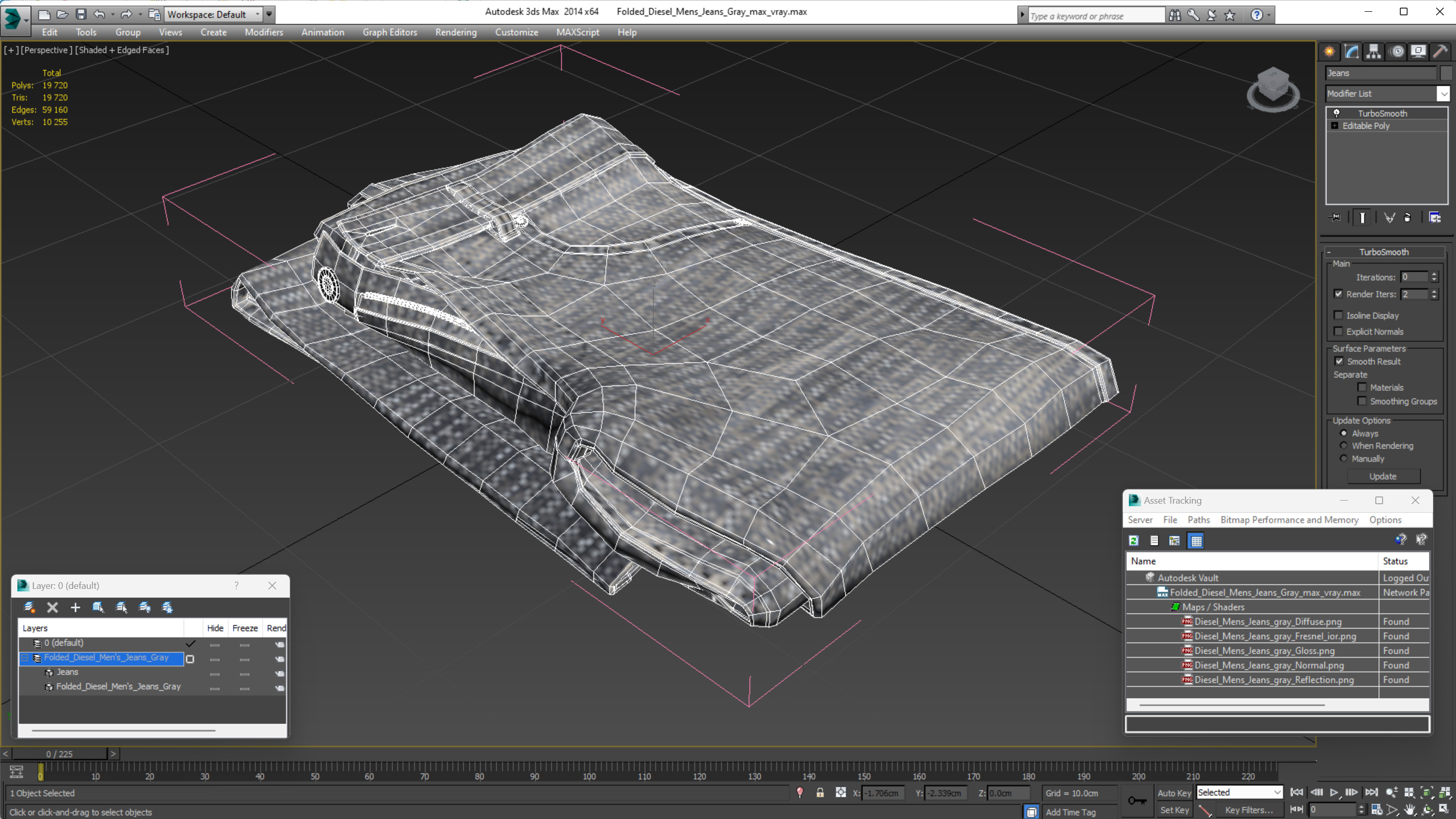
Task: Open the Rendering menu
Action: coord(456,32)
